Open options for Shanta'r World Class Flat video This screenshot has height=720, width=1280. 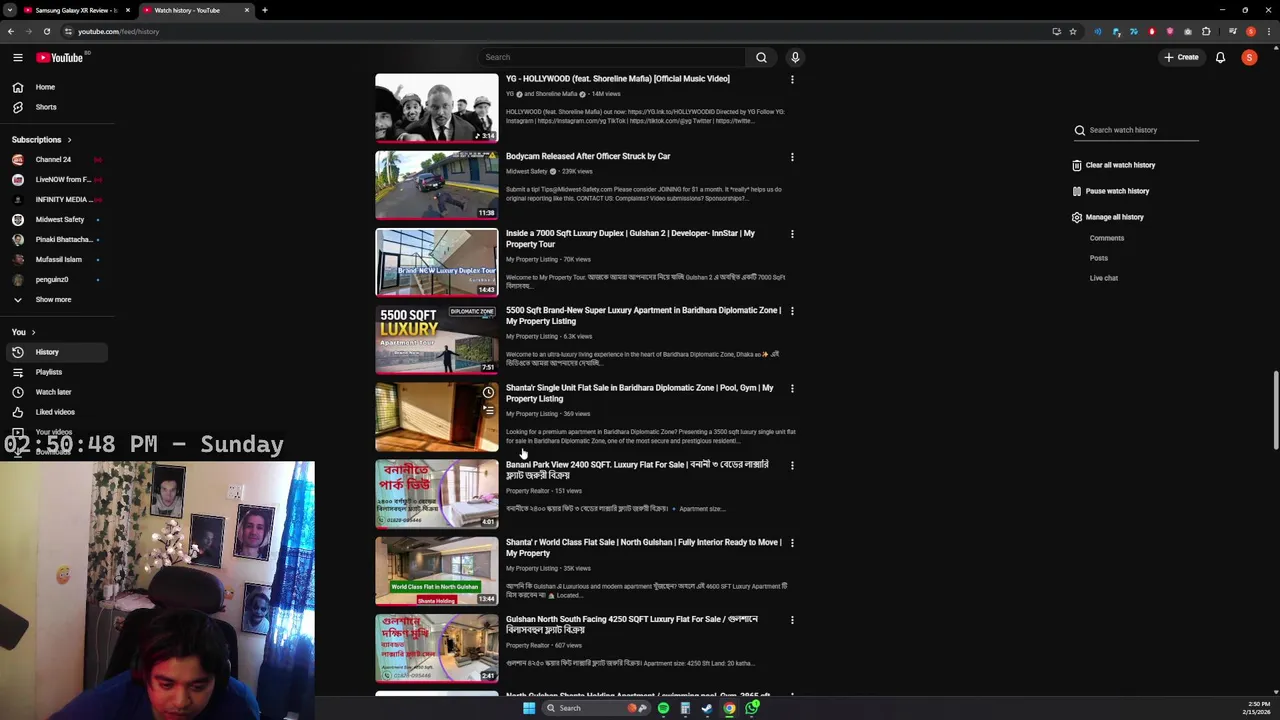coord(792,543)
